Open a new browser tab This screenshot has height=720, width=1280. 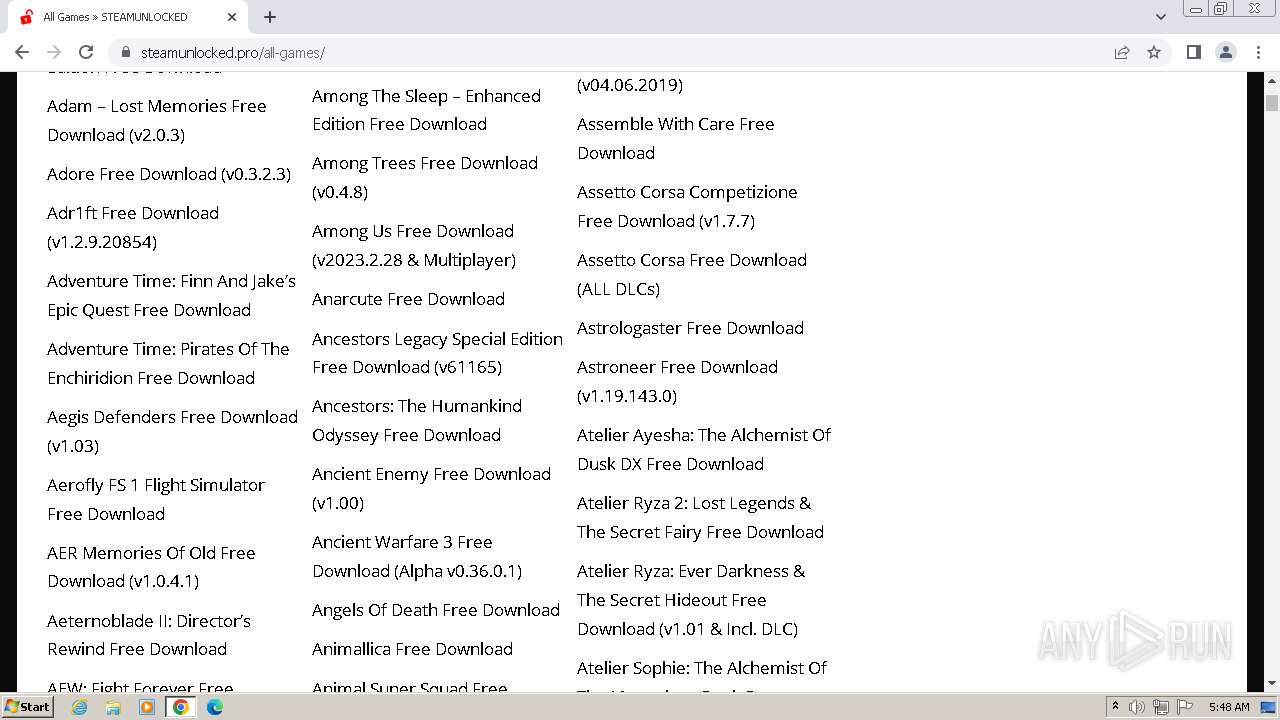click(270, 17)
